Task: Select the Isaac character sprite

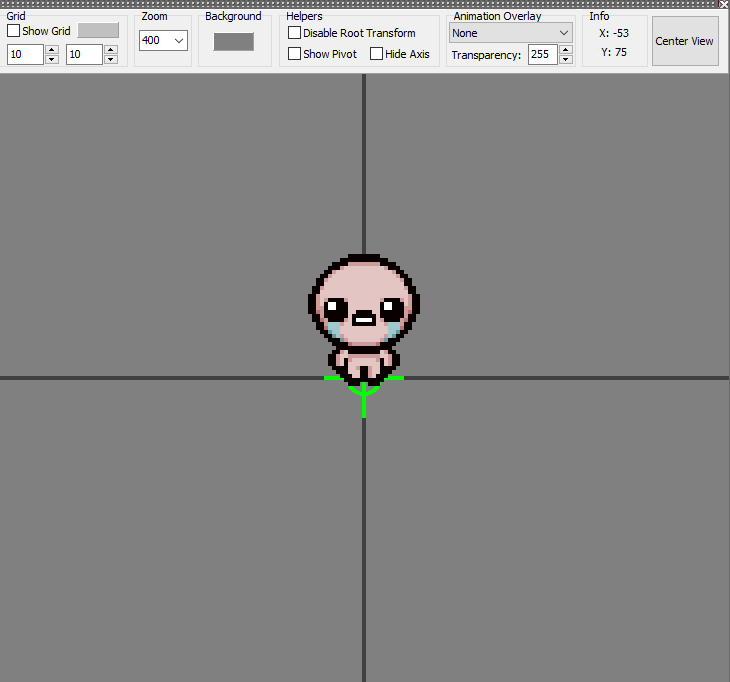Action: (x=364, y=320)
